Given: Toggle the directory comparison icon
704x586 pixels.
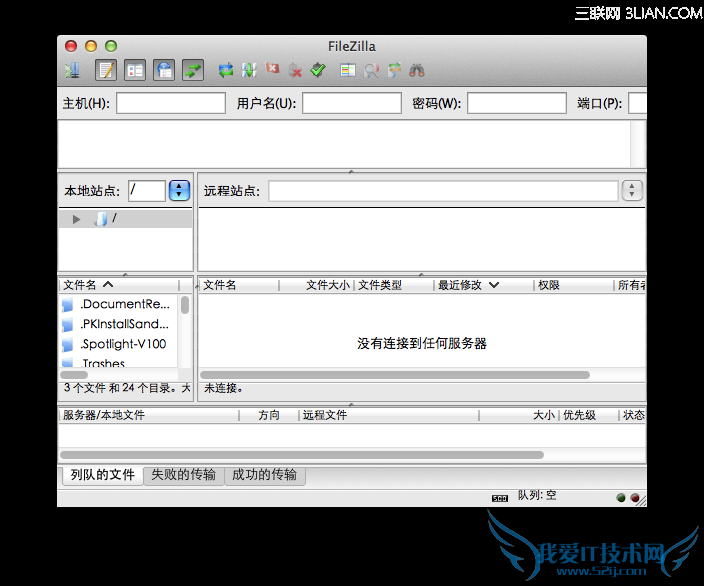Looking at the screenshot, I should 371,70.
